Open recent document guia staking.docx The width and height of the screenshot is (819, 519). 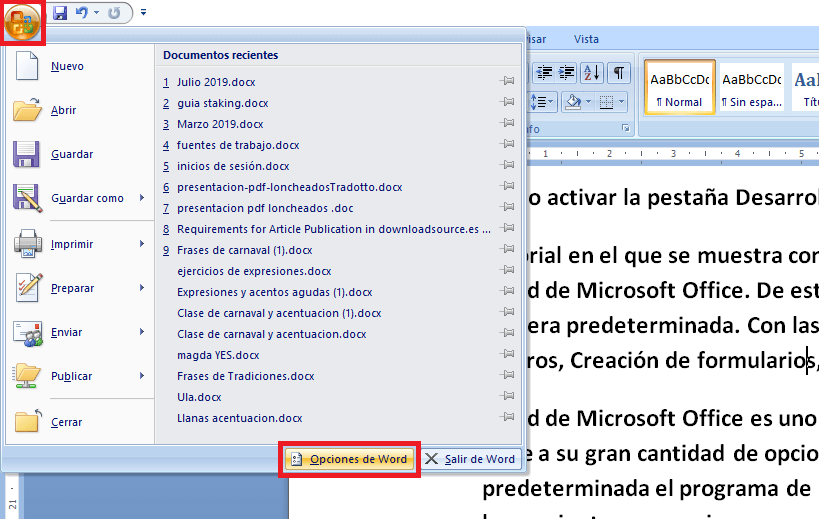223,103
